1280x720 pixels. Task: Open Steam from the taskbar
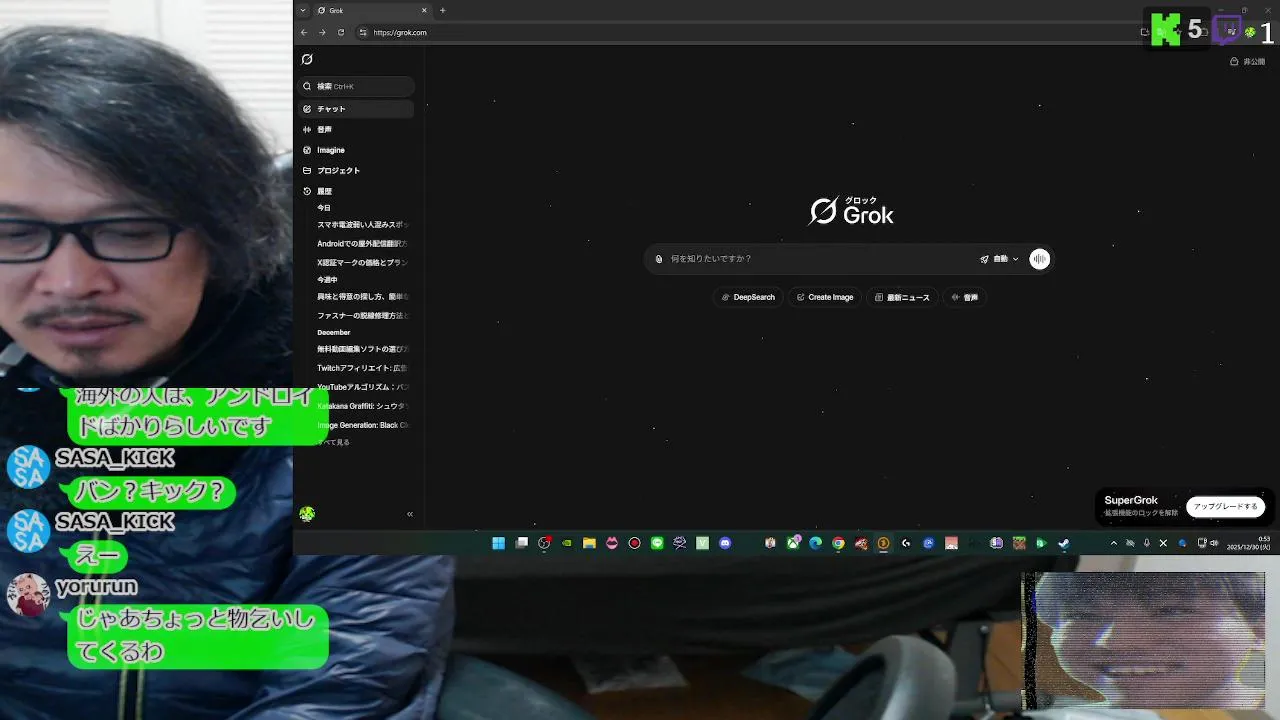(1064, 543)
